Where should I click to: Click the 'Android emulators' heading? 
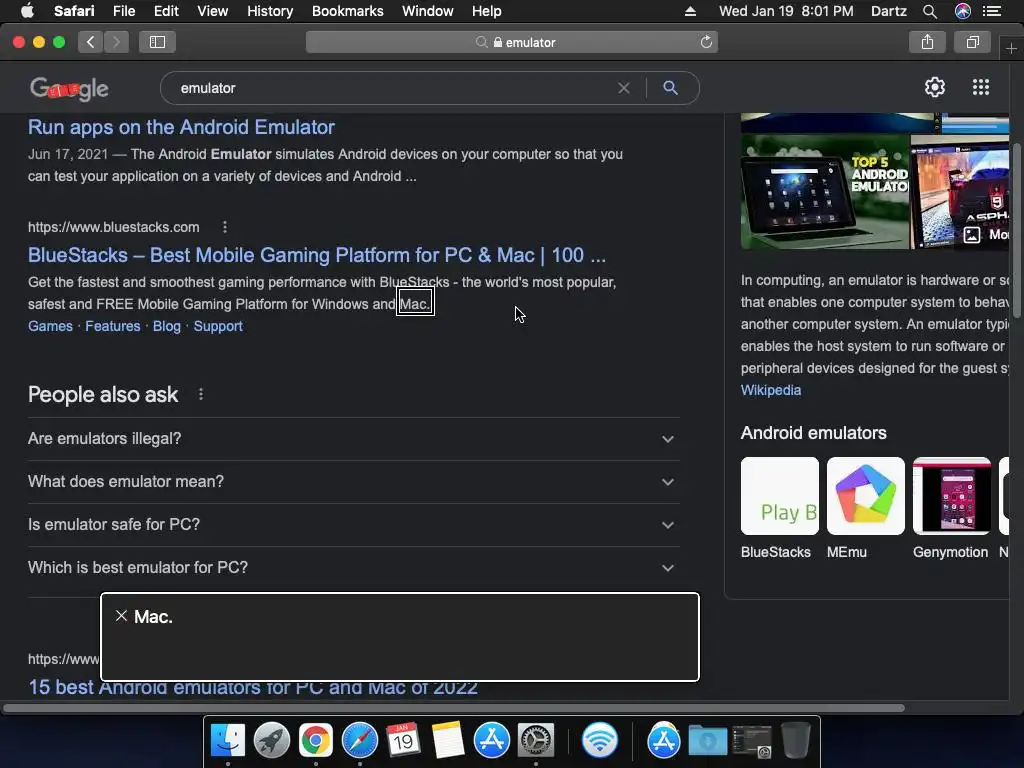(813, 433)
